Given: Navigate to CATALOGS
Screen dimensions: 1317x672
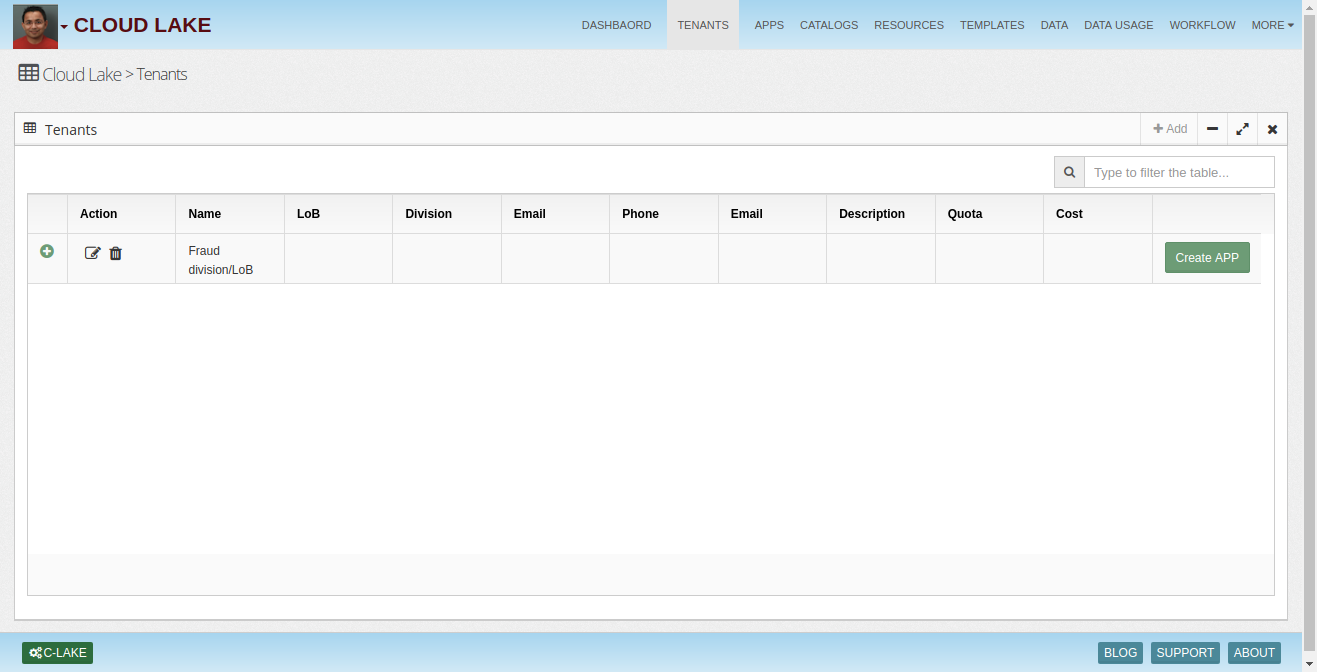Looking at the screenshot, I should tap(829, 25).
